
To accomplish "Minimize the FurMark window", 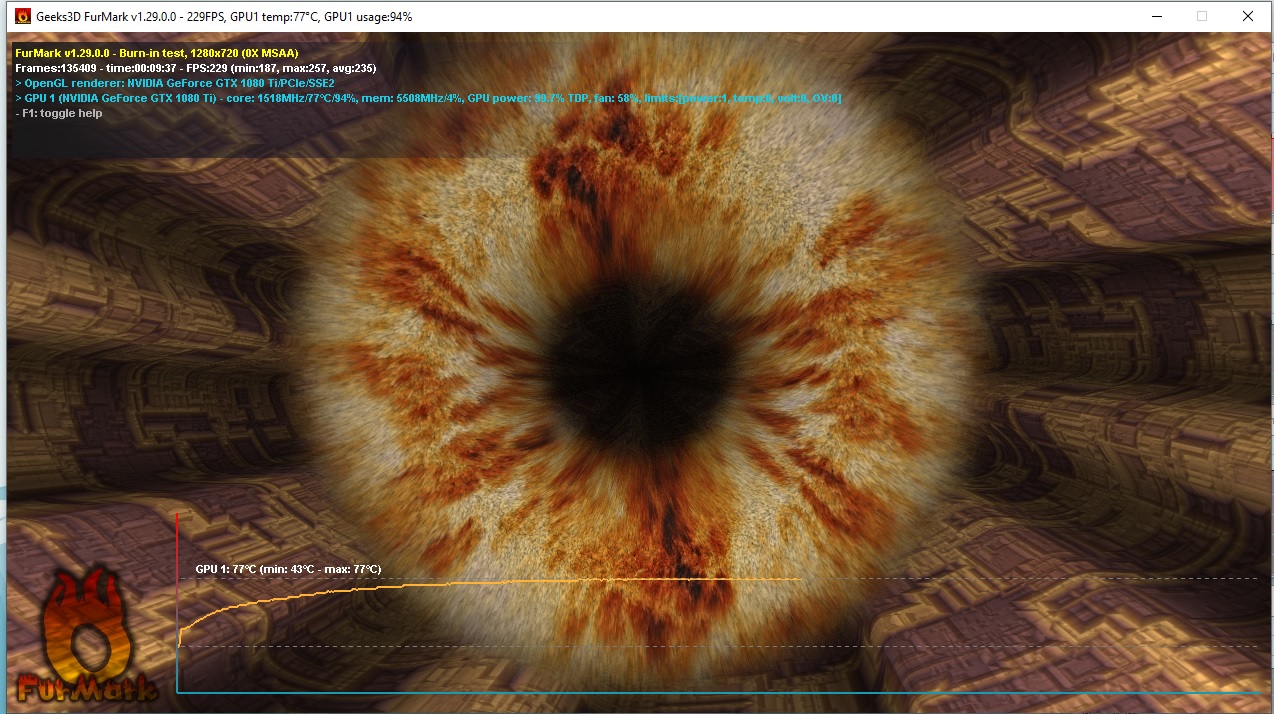I will pyautogui.click(x=1156, y=17).
